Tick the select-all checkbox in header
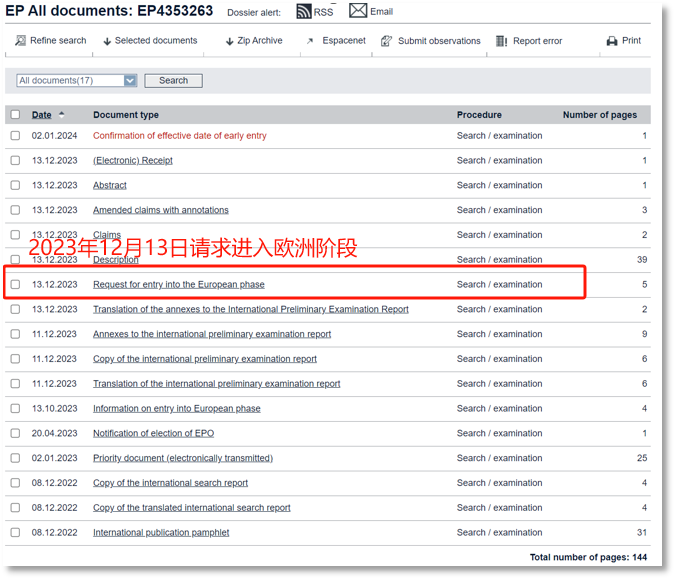The width and height of the screenshot is (674, 578). 15,114
